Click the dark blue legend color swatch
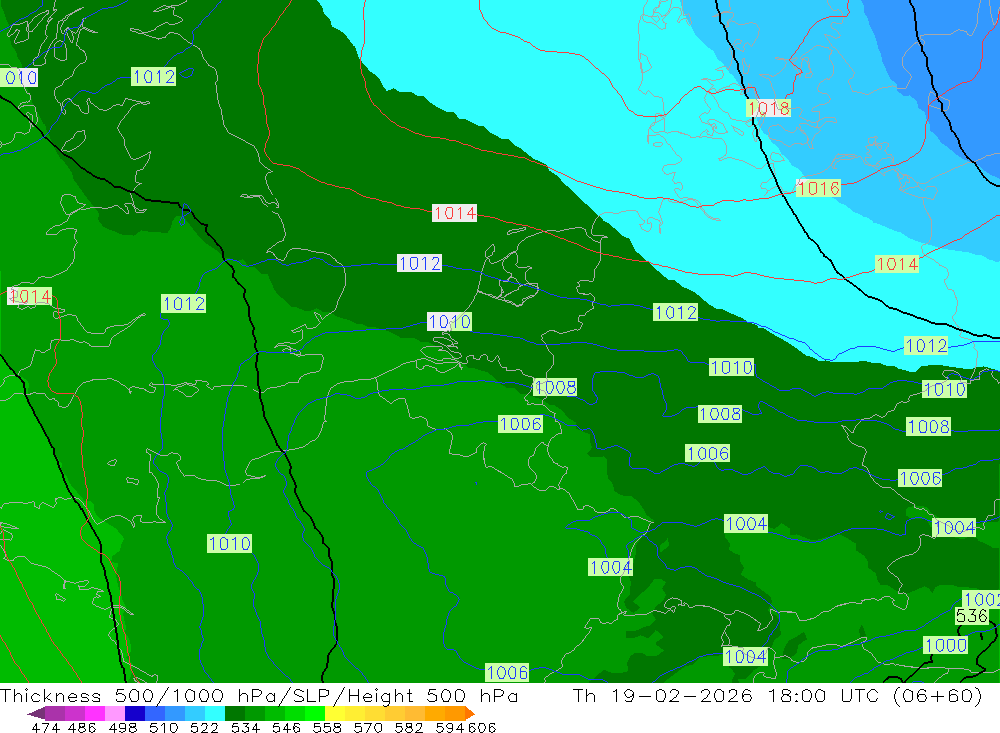The image size is (1000, 733). pos(135,713)
